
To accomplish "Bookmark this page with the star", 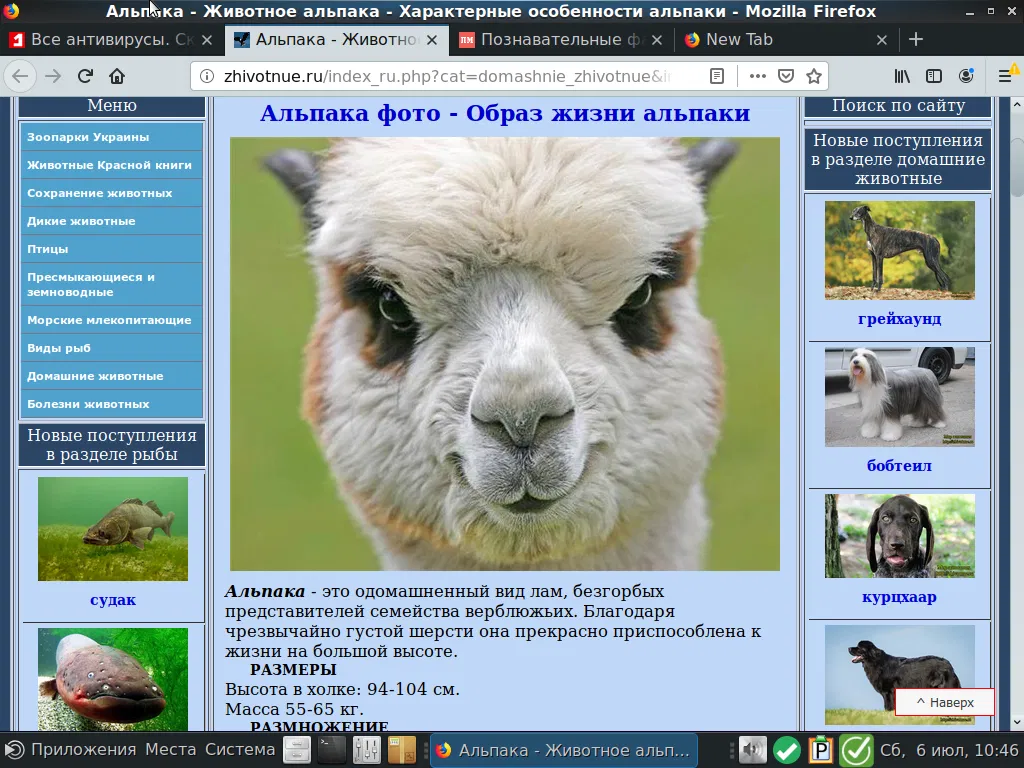I will pyautogui.click(x=814, y=76).
